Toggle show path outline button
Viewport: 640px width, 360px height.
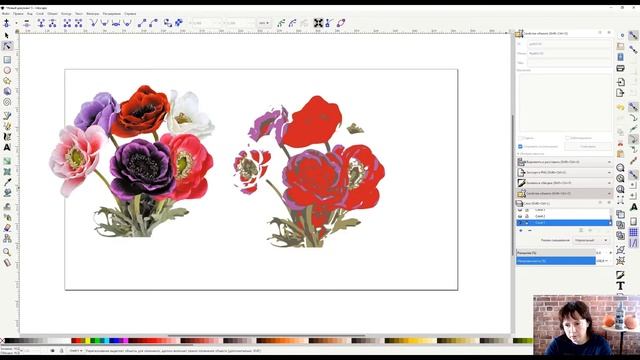pos(341,23)
